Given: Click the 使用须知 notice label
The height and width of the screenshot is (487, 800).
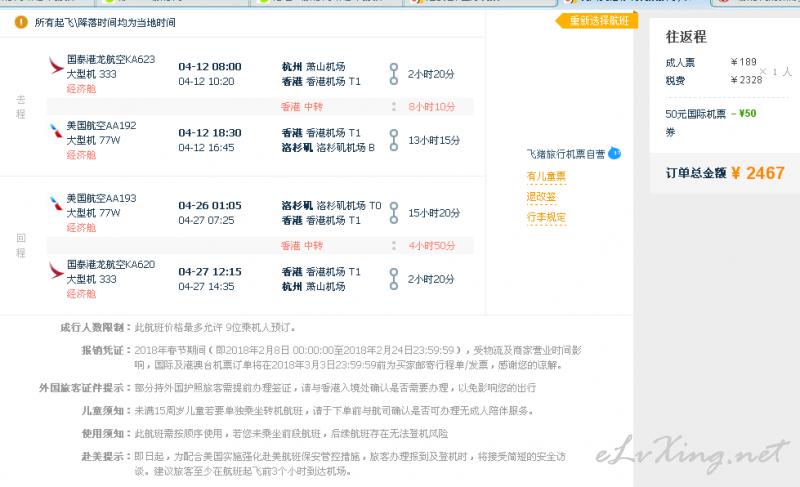Looking at the screenshot, I should click(x=106, y=434).
